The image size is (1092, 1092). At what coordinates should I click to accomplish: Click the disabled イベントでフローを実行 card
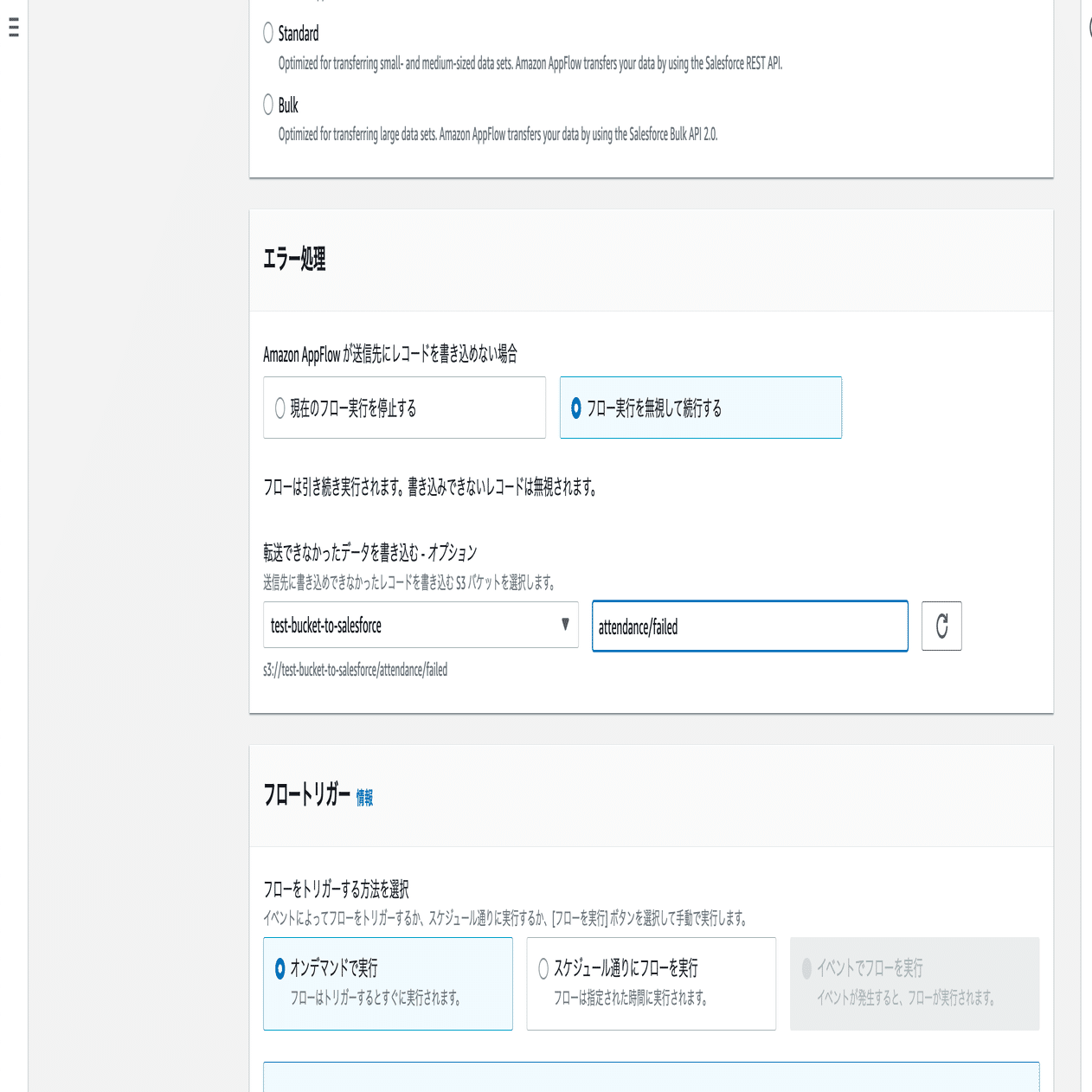pyautogui.click(x=915, y=984)
